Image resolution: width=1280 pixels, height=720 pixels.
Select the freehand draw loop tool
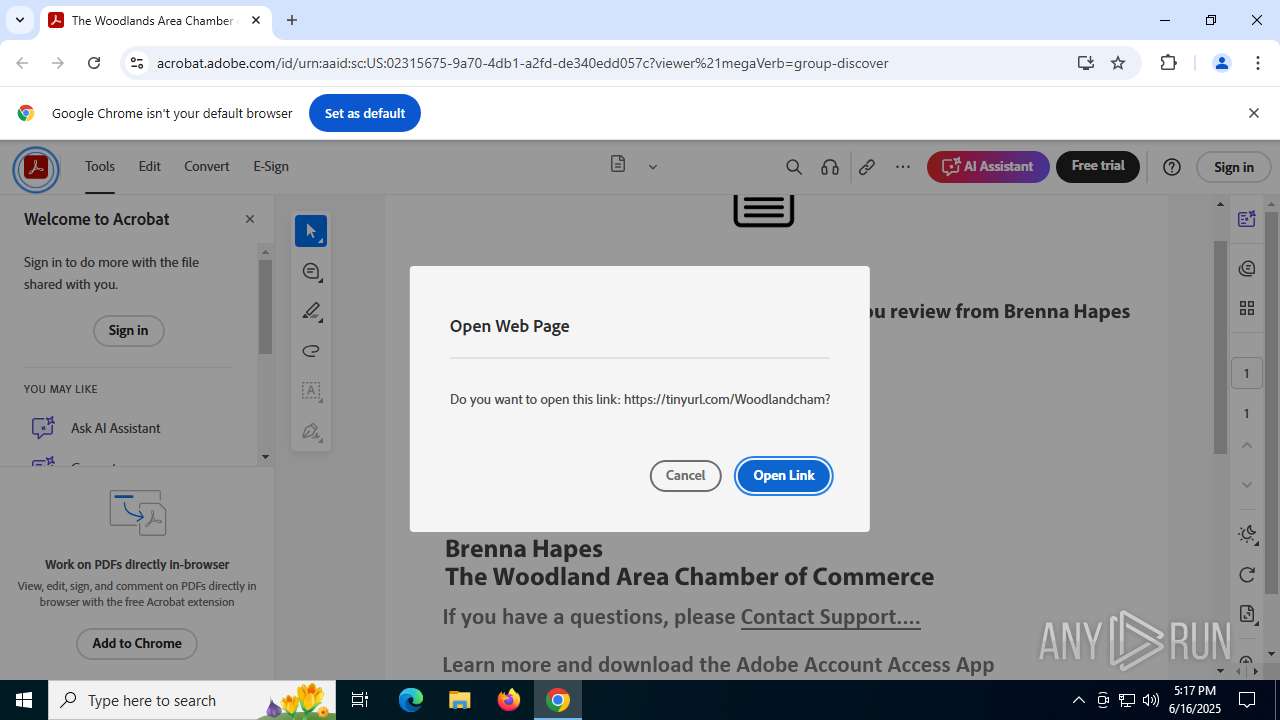point(311,351)
